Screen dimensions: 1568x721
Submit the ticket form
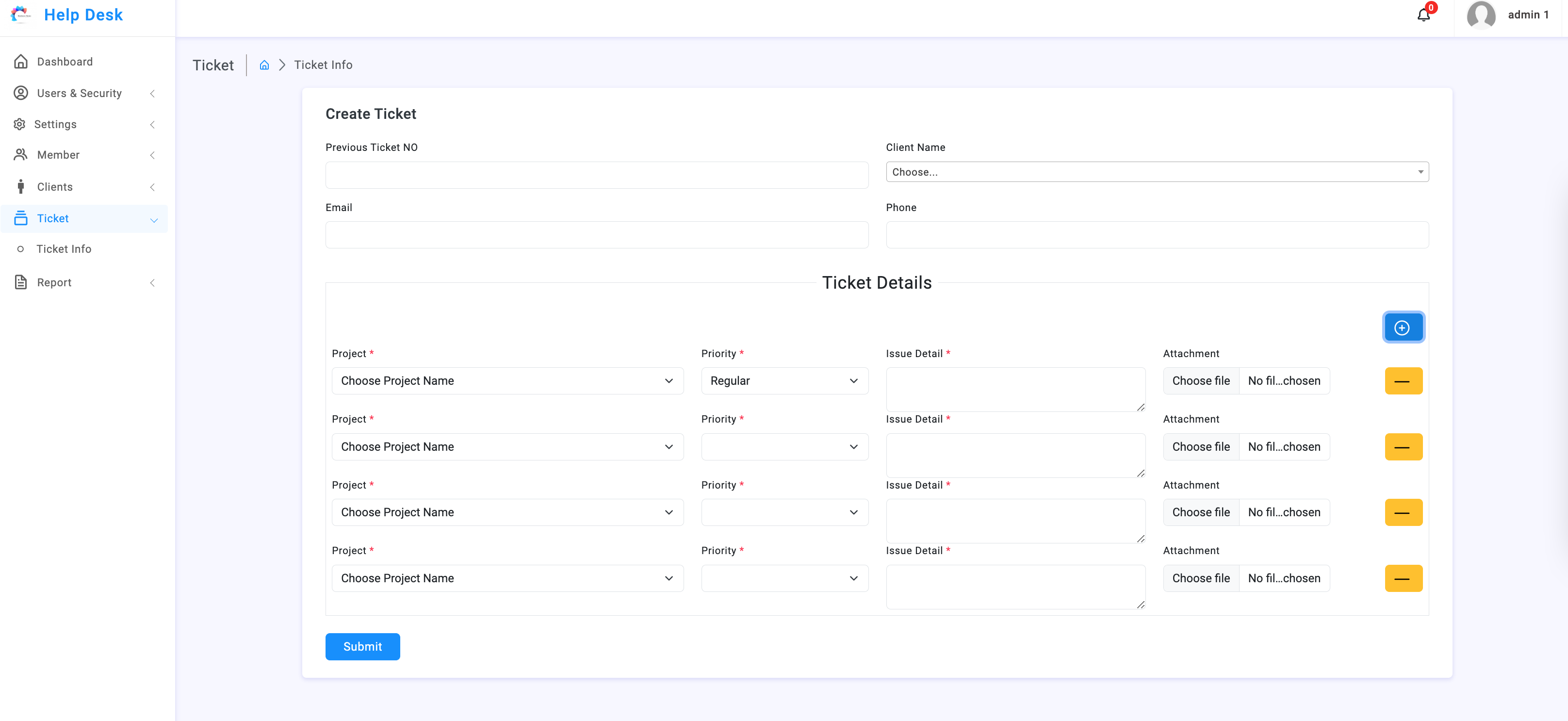(x=362, y=647)
